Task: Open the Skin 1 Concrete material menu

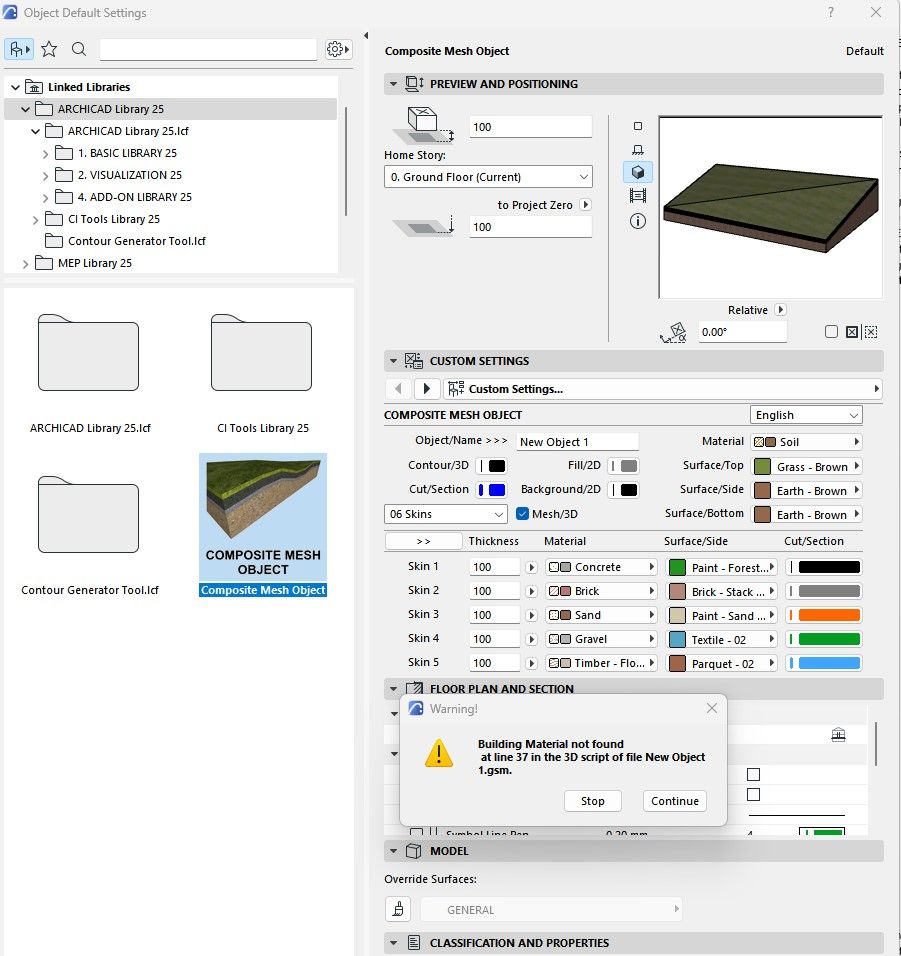Action: click(601, 567)
